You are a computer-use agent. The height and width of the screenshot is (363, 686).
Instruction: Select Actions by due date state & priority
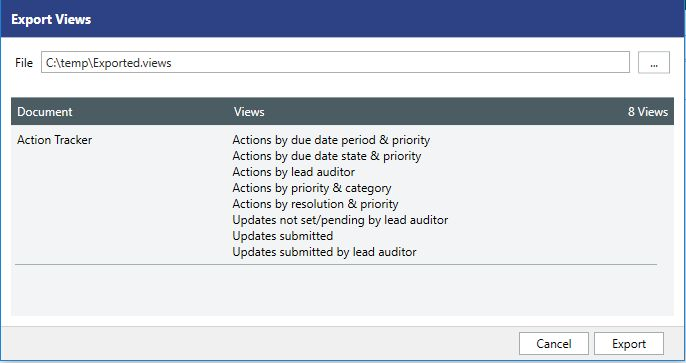pyautogui.click(x=327, y=156)
